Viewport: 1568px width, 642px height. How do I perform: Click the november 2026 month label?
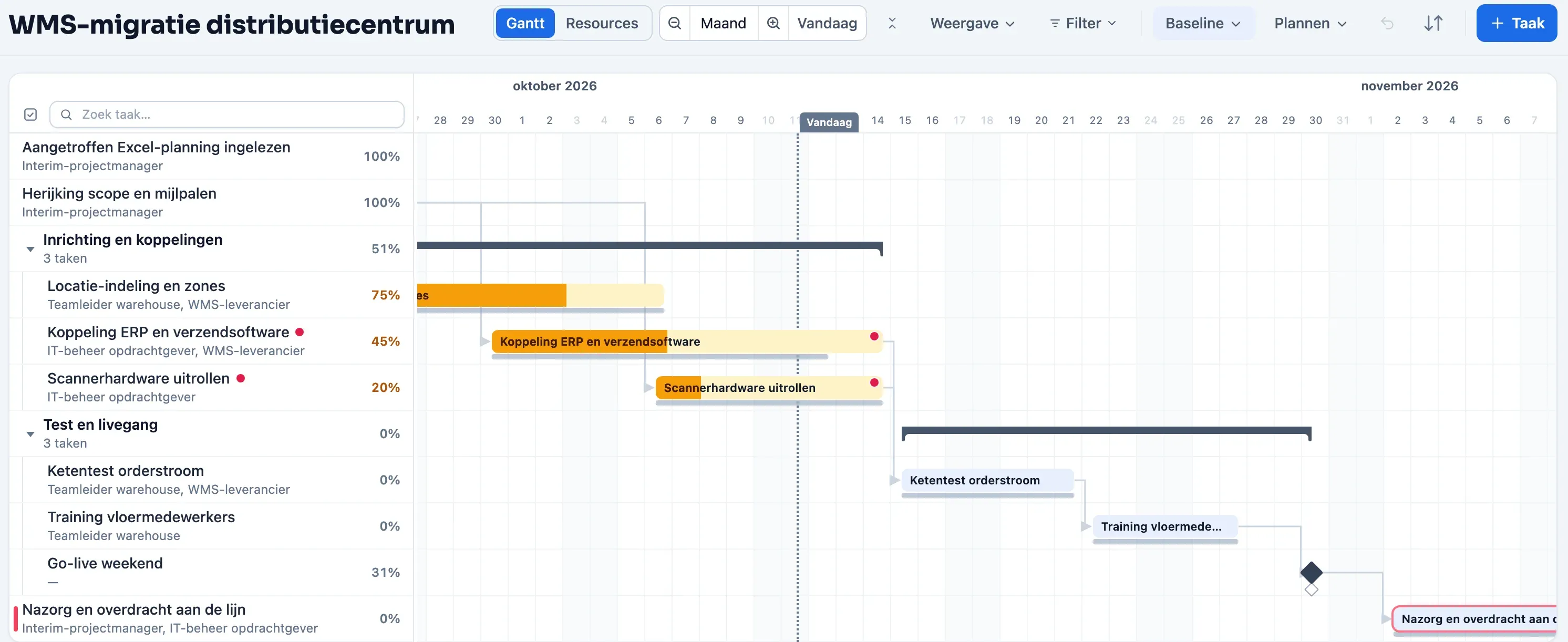(1409, 86)
